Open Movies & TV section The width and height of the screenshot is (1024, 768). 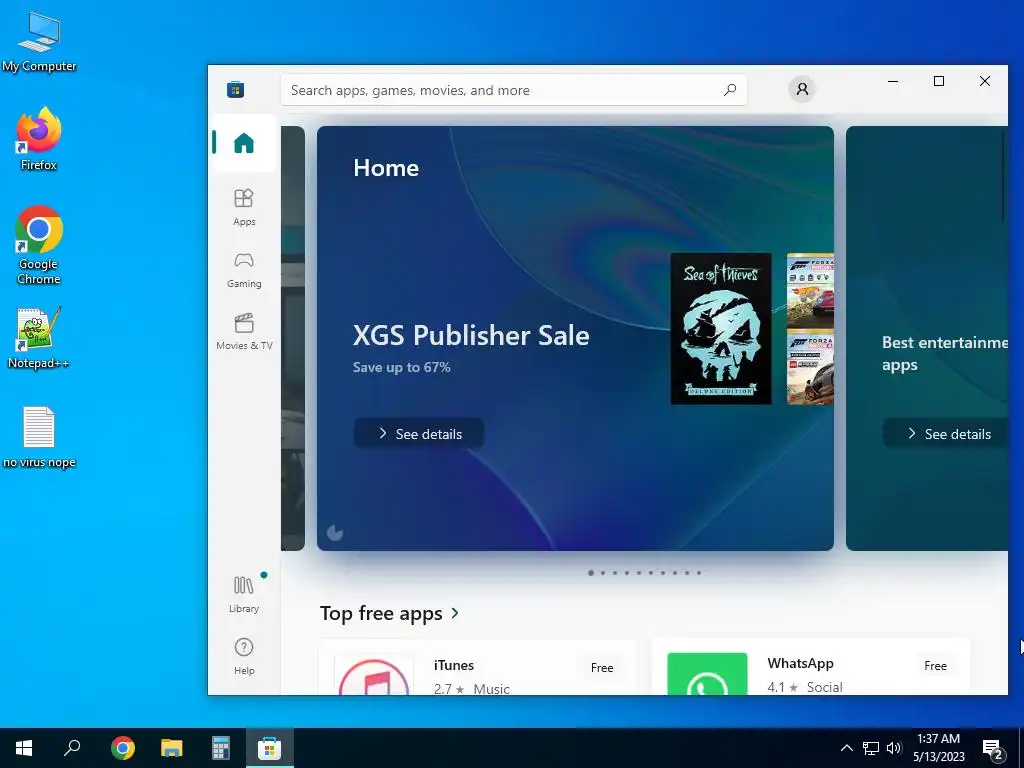[x=244, y=332]
